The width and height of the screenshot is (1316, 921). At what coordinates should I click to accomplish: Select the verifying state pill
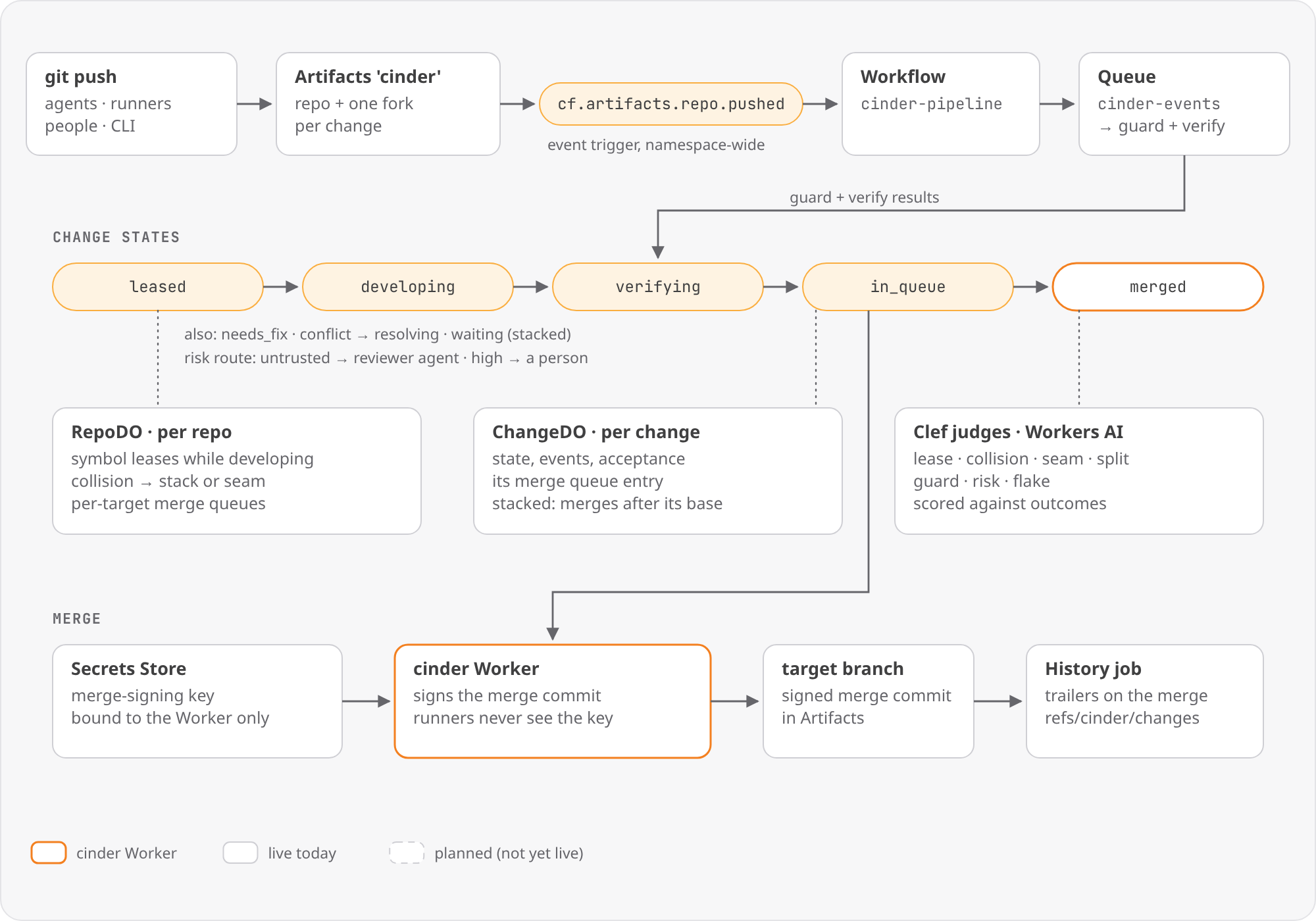point(658,287)
